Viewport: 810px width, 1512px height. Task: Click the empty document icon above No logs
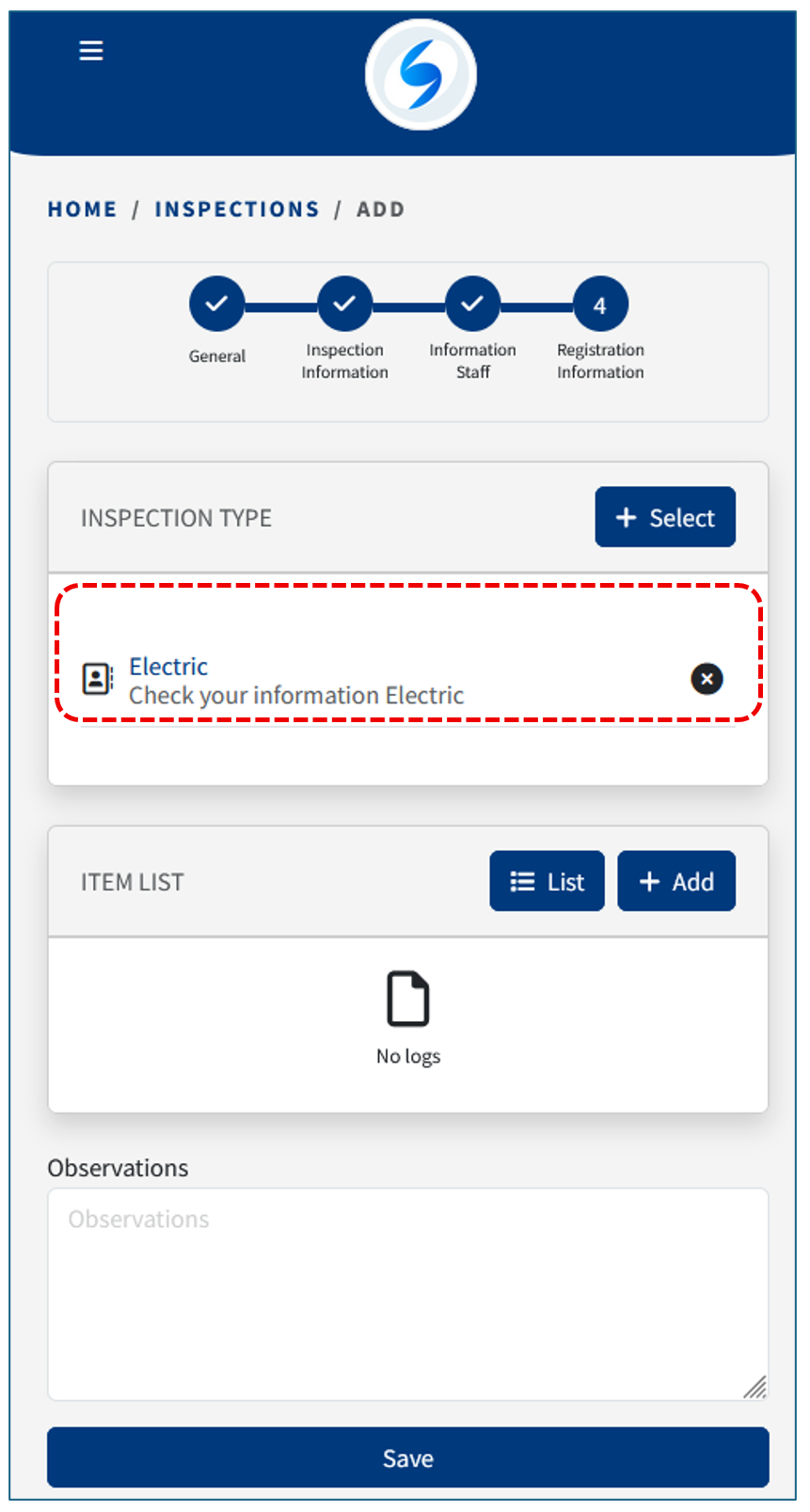tap(408, 999)
